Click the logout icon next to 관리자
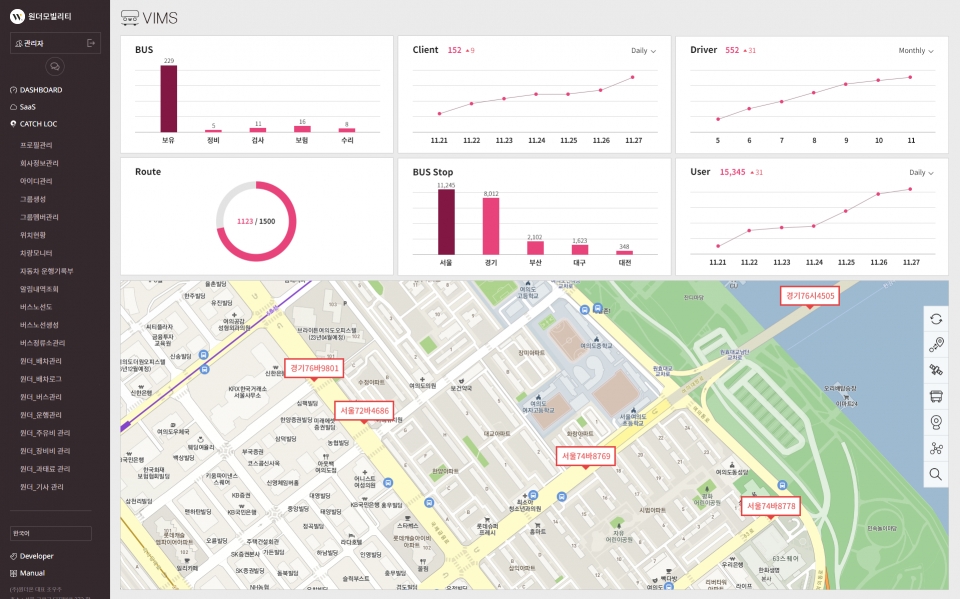This screenshot has height=599, width=960. pos(92,43)
